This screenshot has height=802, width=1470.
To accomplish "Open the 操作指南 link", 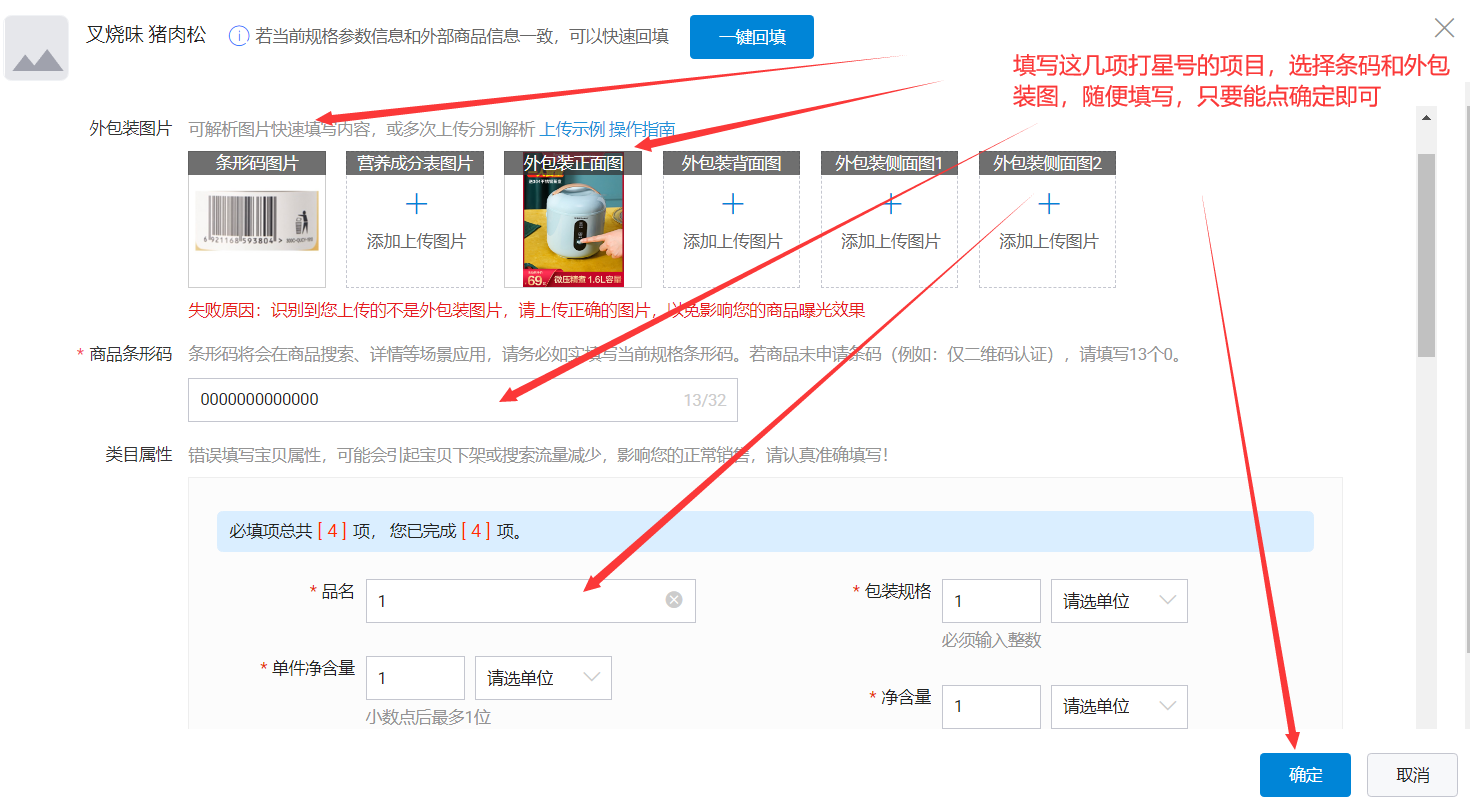I will [642, 129].
